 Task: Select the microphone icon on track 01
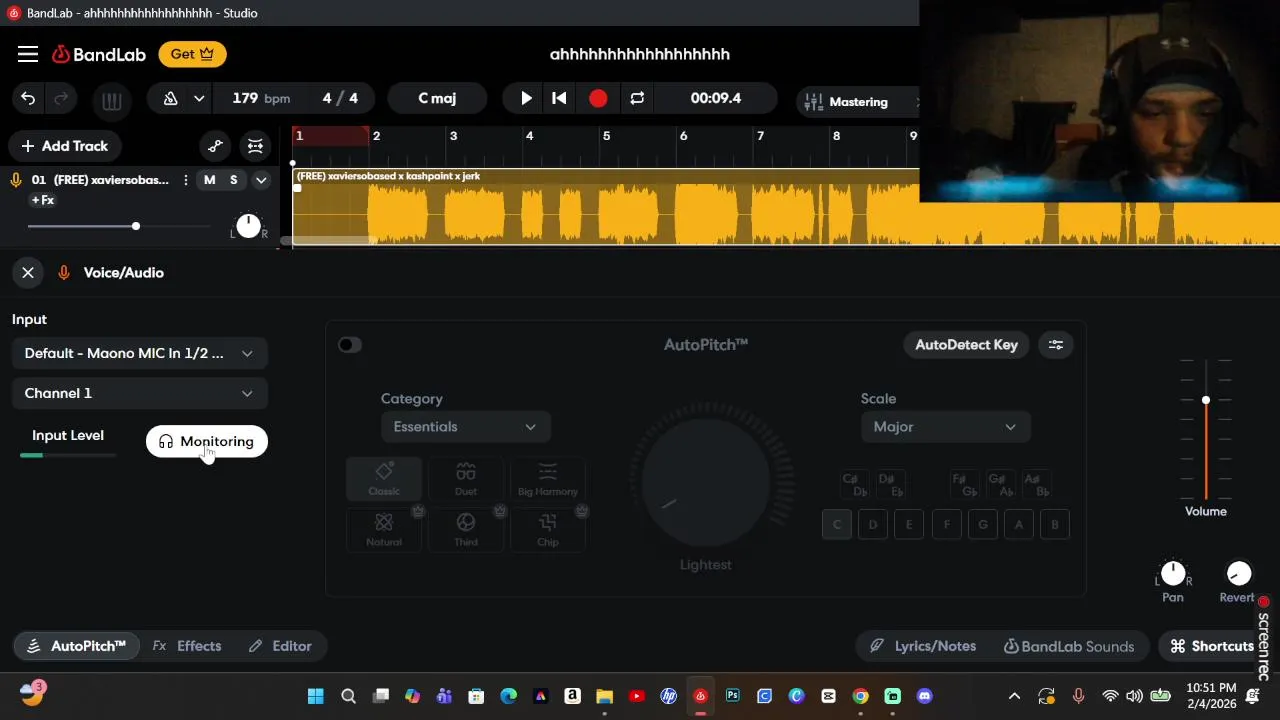tap(16, 180)
